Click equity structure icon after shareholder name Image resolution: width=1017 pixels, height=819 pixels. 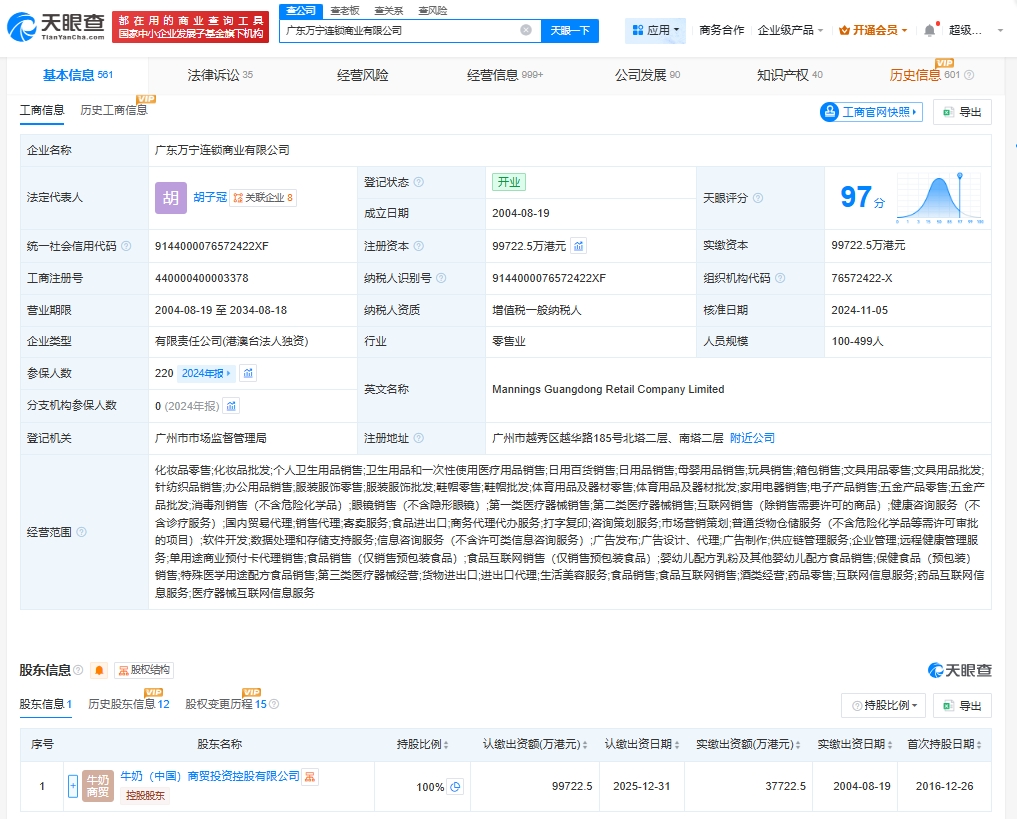pyautogui.click(x=311, y=776)
